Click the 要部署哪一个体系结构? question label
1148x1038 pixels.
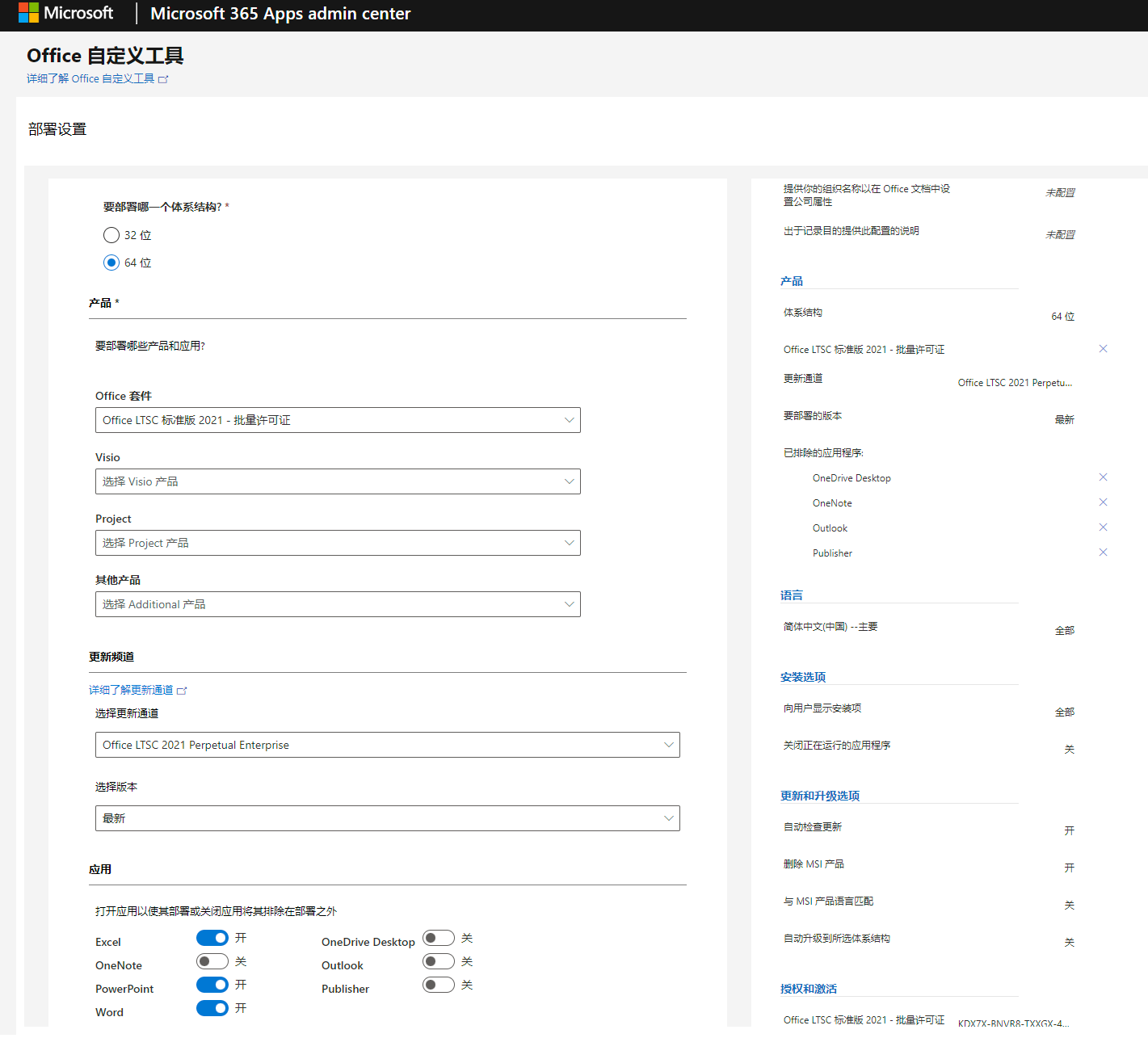(162, 207)
